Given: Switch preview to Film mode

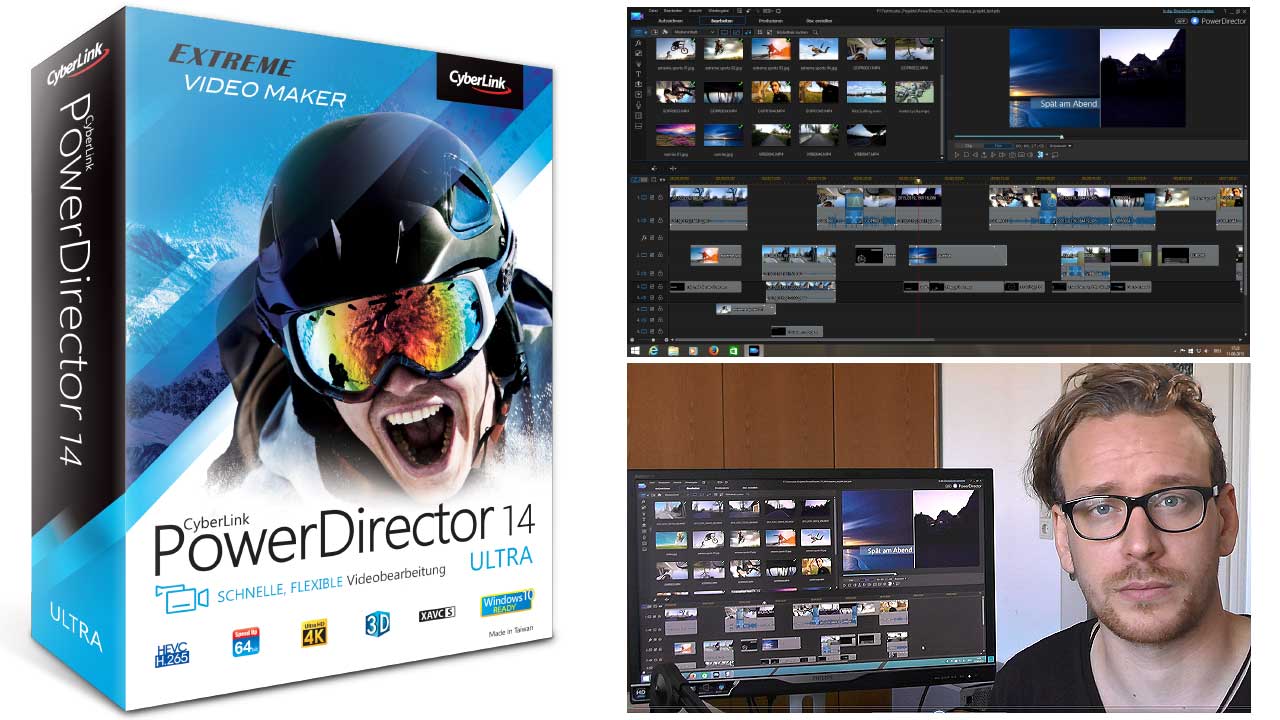Looking at the screenshot, I should (x=998, y=146).
